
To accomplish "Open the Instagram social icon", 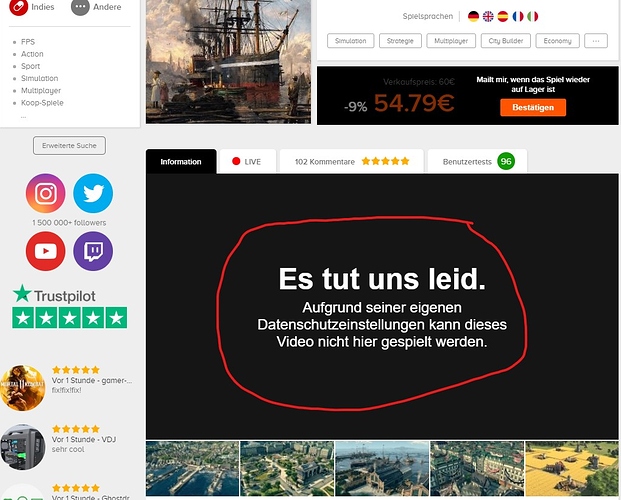I will tap(46, 193).
